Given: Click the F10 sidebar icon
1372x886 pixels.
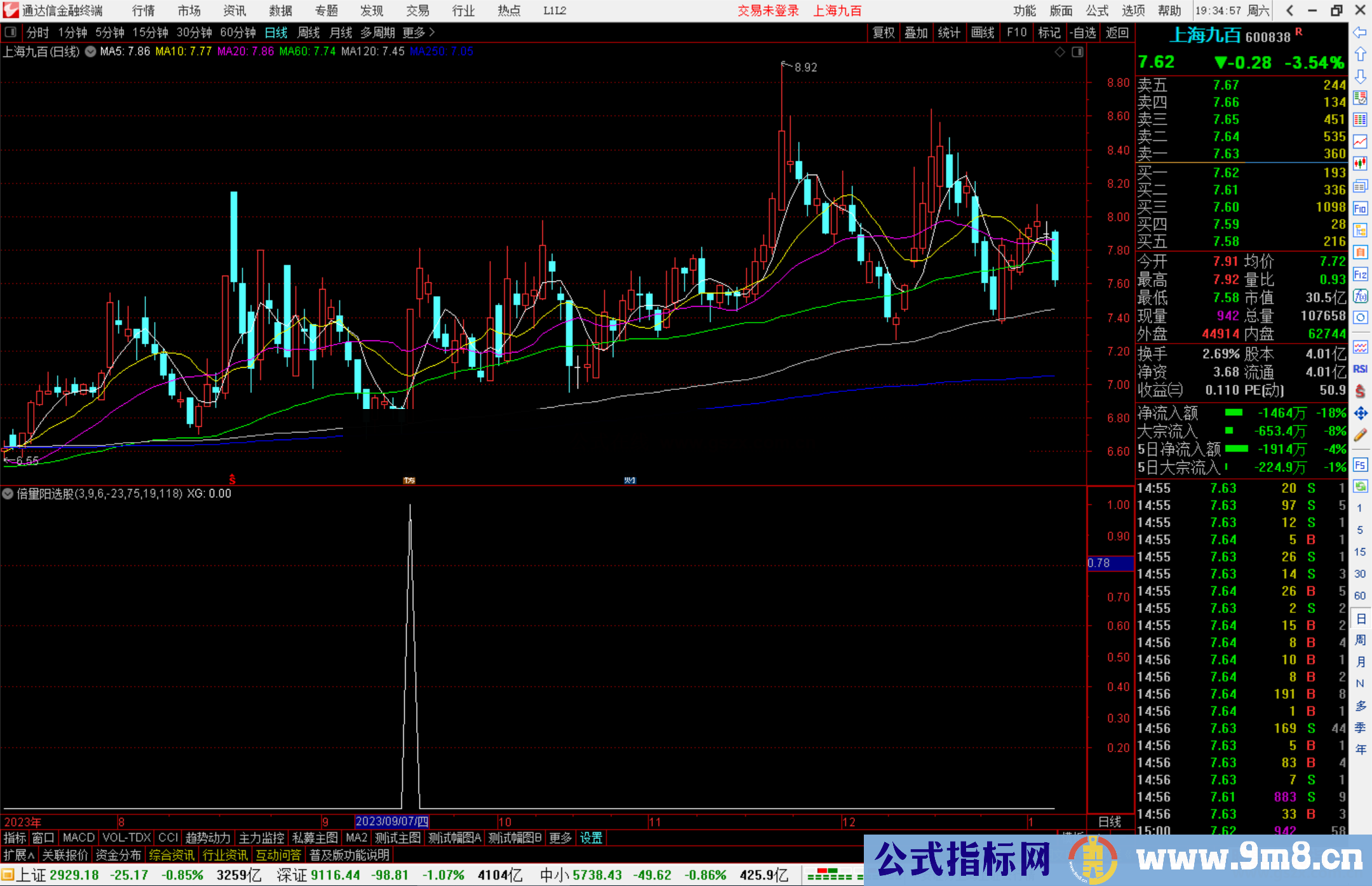Looking at the screenshot, I should [1360, 209].
